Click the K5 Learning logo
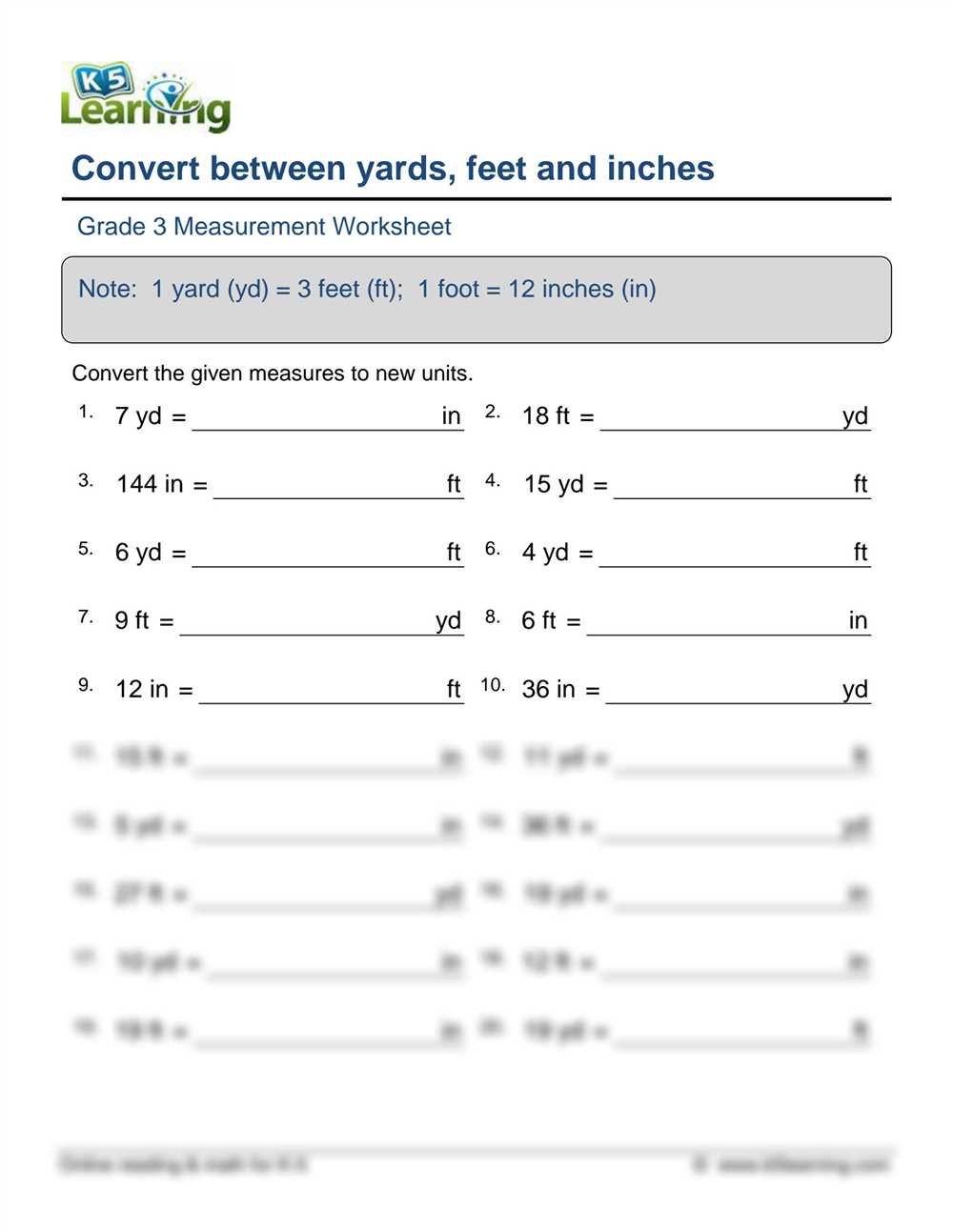The height and width of the screenshot is (1232, 953). pyautogui.click(x=145, y=98)
